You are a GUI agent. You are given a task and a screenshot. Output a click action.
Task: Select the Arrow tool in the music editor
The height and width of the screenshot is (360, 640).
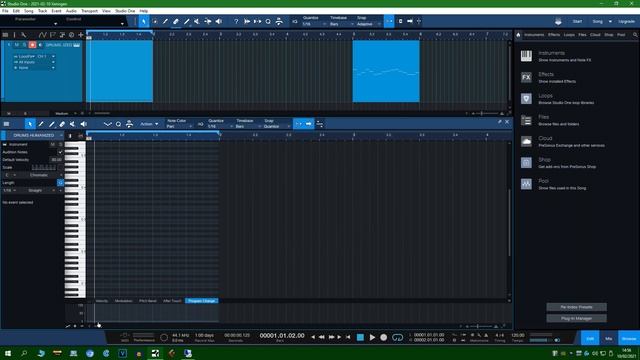[x=30, y=124]
